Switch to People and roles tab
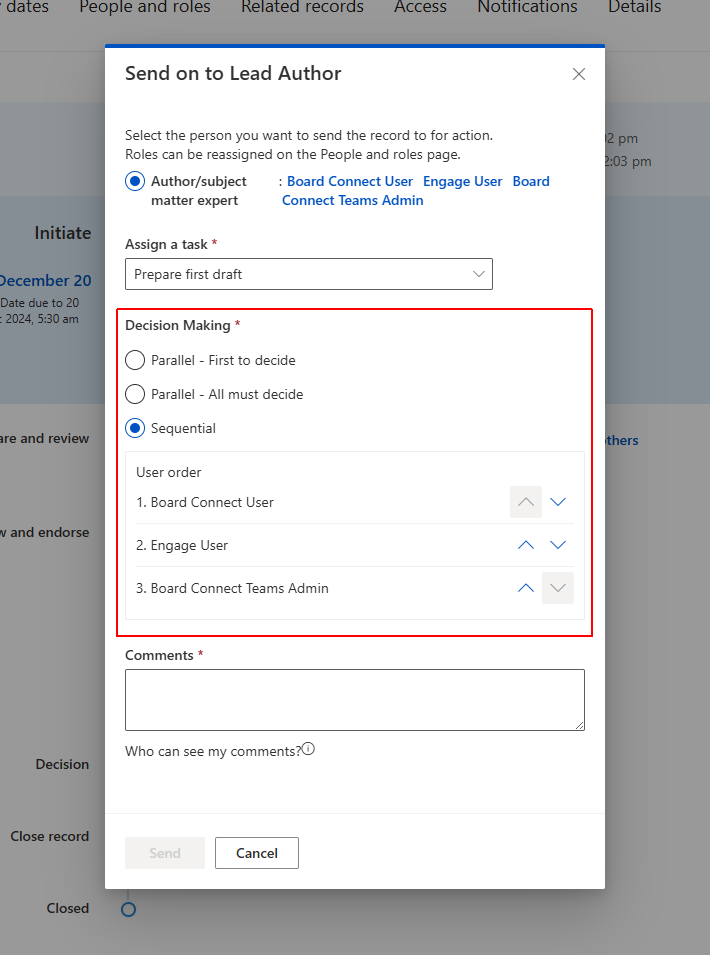The image size is (710, 955). (x=145, y=7)
